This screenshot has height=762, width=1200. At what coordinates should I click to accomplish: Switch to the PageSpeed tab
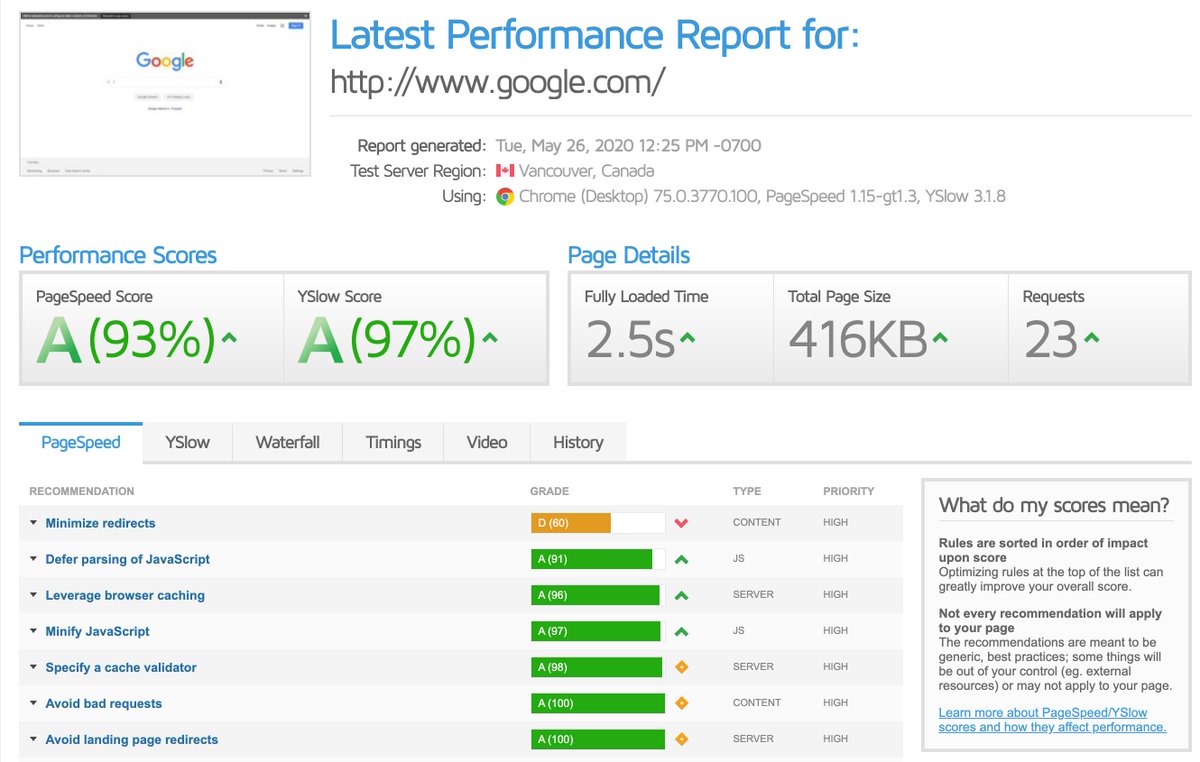click(81, 442)
